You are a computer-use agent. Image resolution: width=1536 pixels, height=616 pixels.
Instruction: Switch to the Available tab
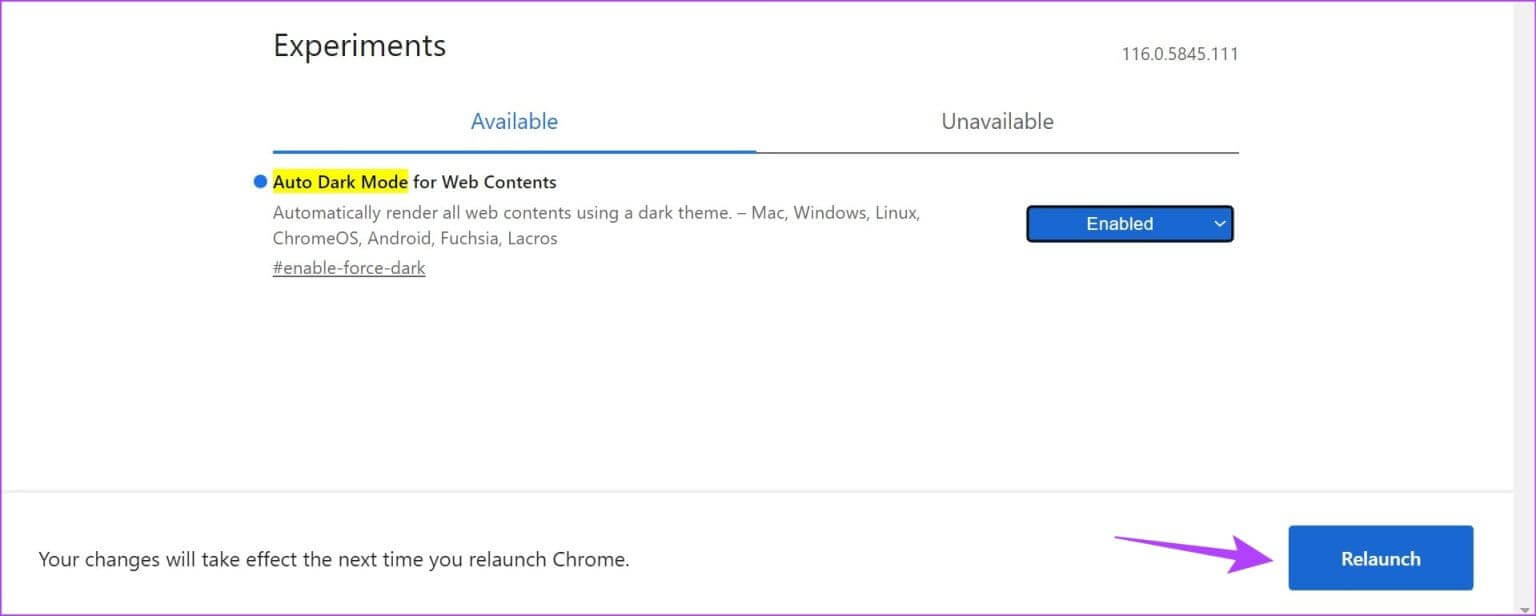tap(514, 122)
